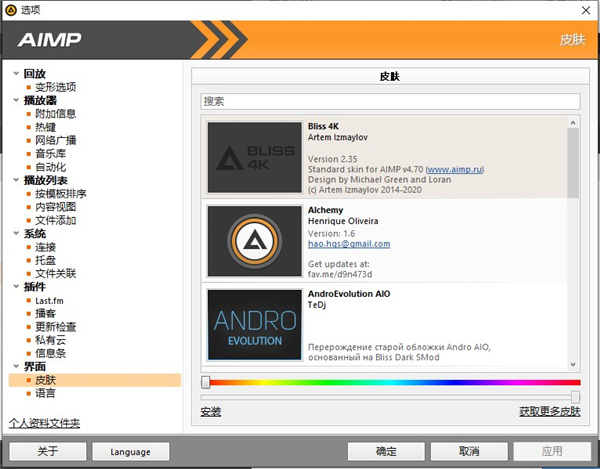This screenshot has height=469, width=600.
Task: Click the skin 搜索 search field
Action: pyautogui.click(x=390, y=101)
